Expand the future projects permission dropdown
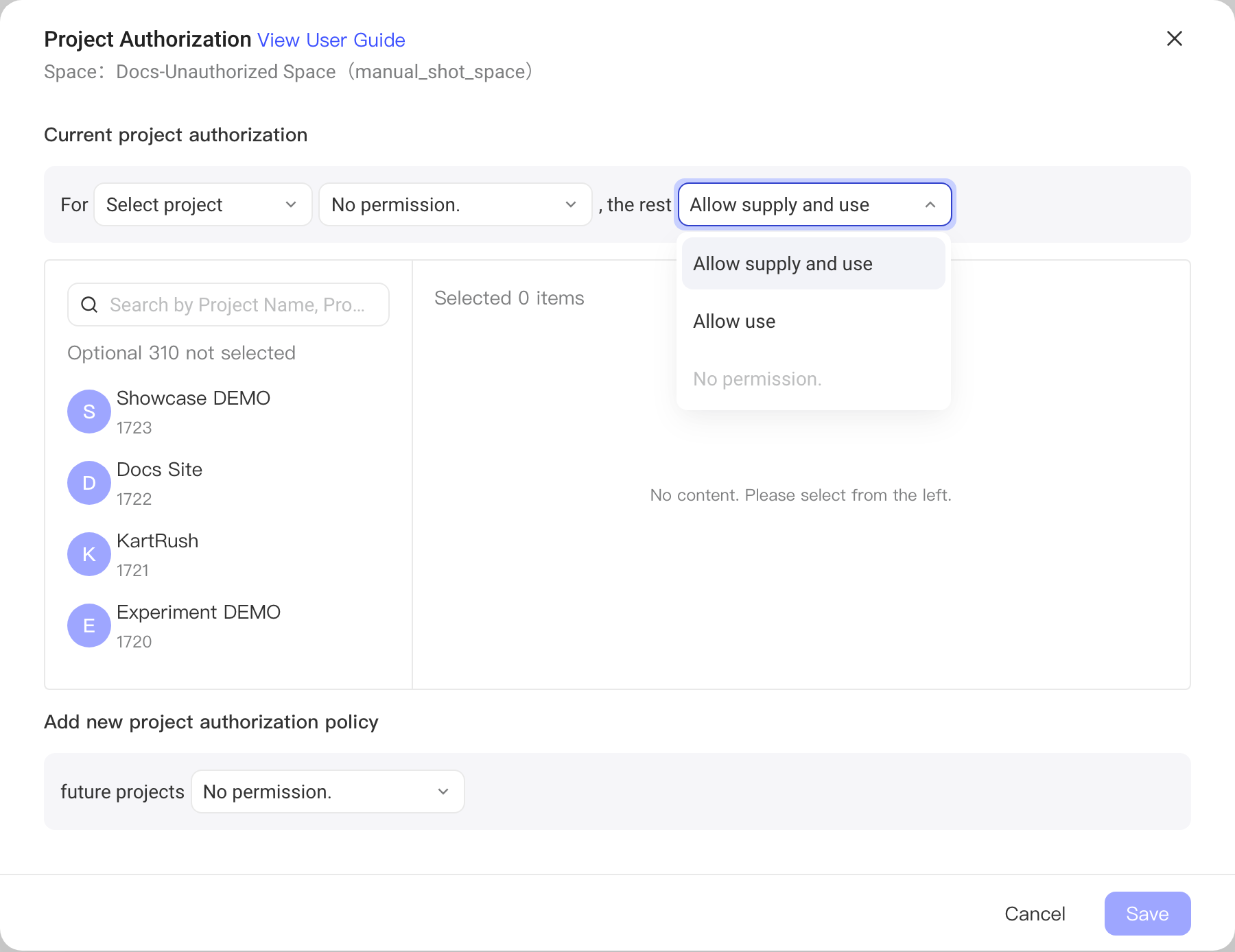1235x952 pixels. click(x=328, y=792)
